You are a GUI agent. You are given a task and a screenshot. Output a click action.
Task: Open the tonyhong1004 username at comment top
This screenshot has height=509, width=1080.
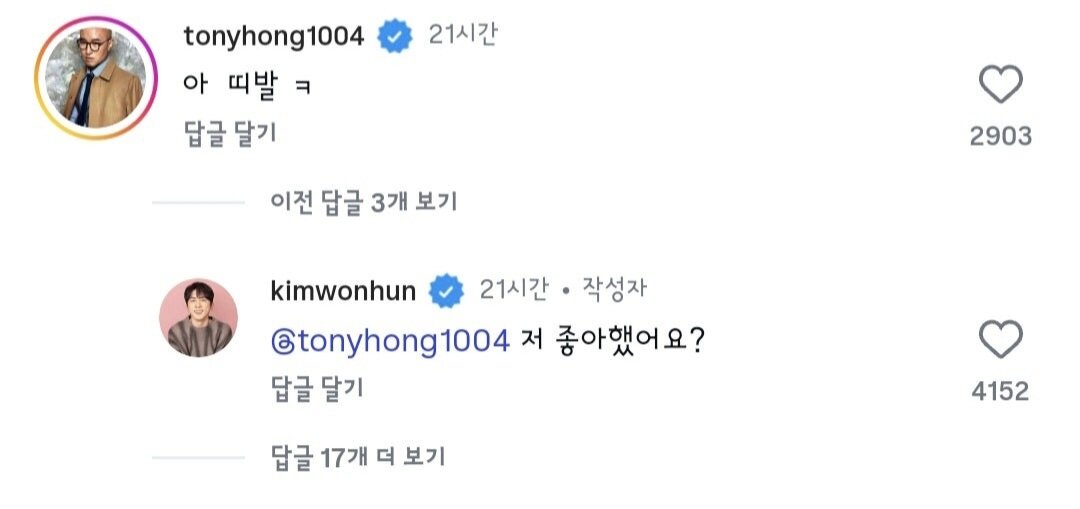pyautogui.click(x=274, y=37)
